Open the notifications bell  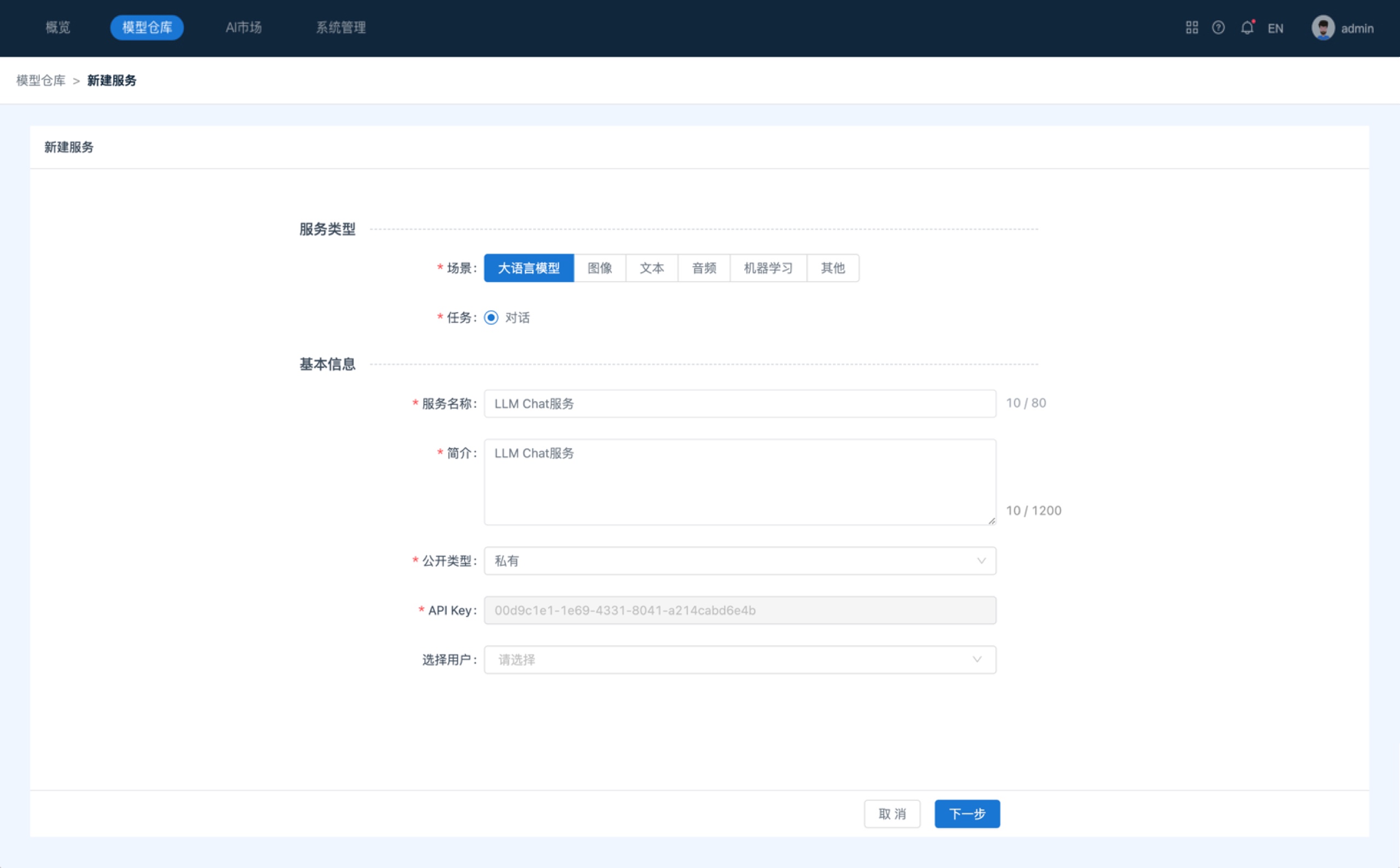pos(1247,27)
